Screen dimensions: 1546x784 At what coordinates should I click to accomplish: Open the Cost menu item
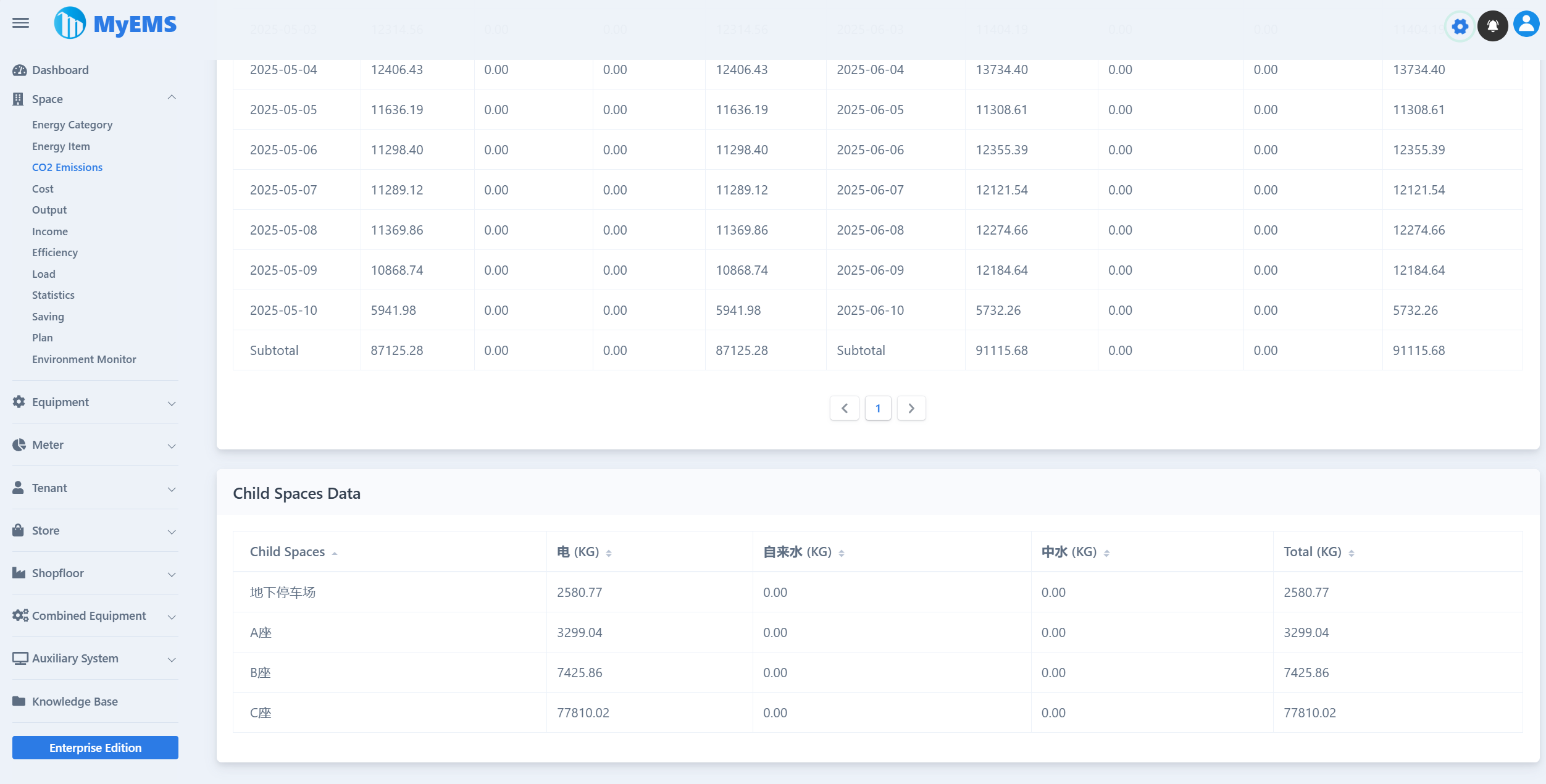(43, 188)
